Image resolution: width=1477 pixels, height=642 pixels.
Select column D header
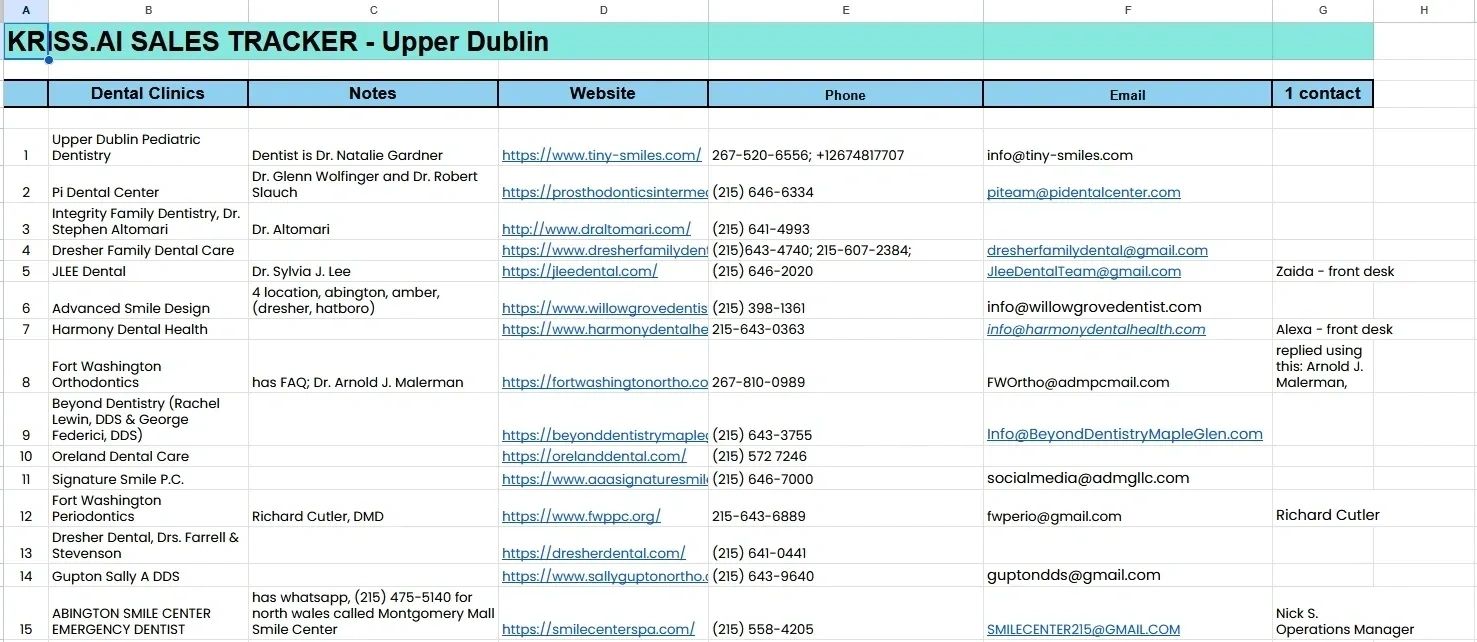[603, 10]
